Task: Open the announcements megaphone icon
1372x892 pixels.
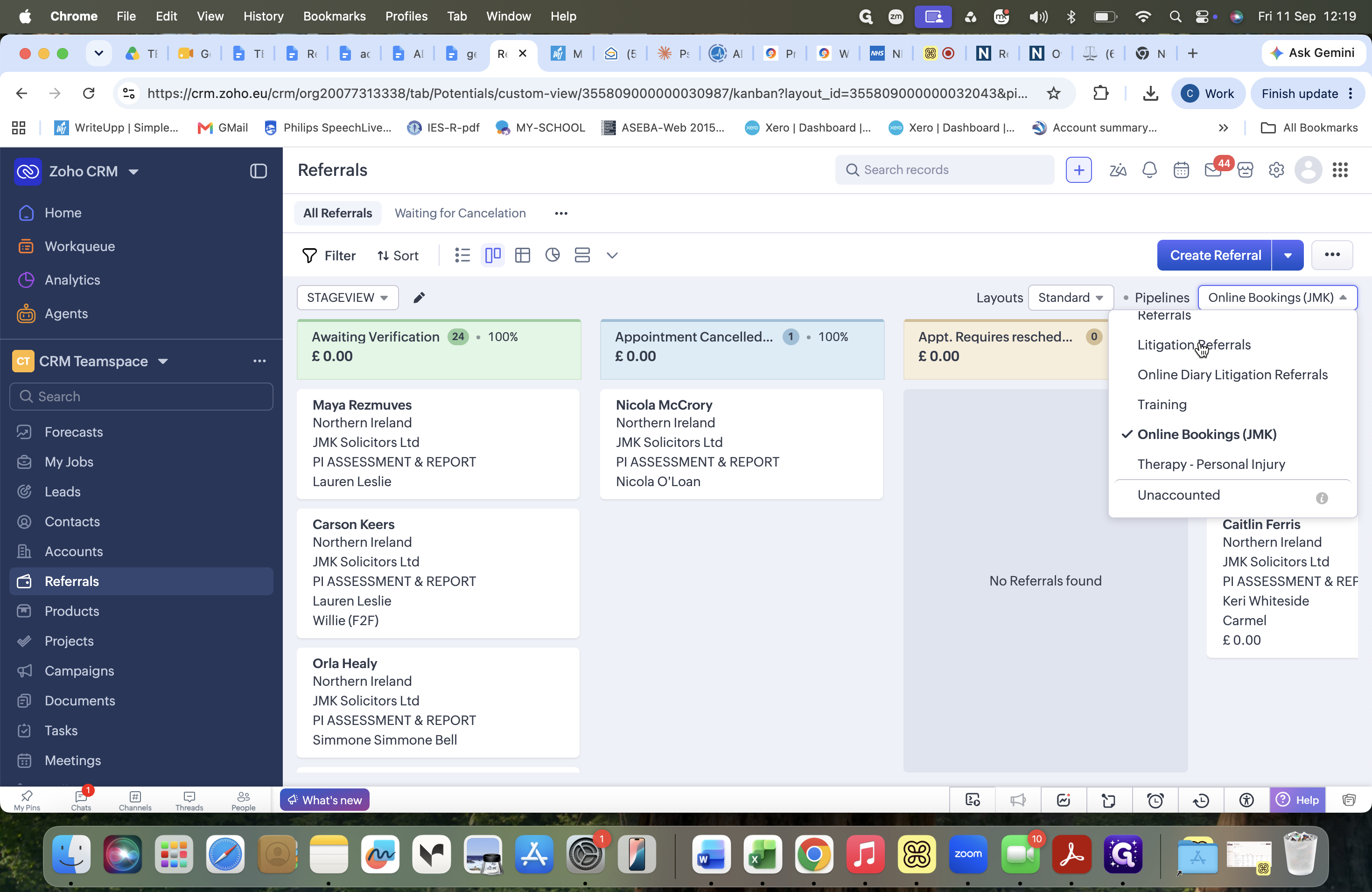Action: coord(1018,800)
